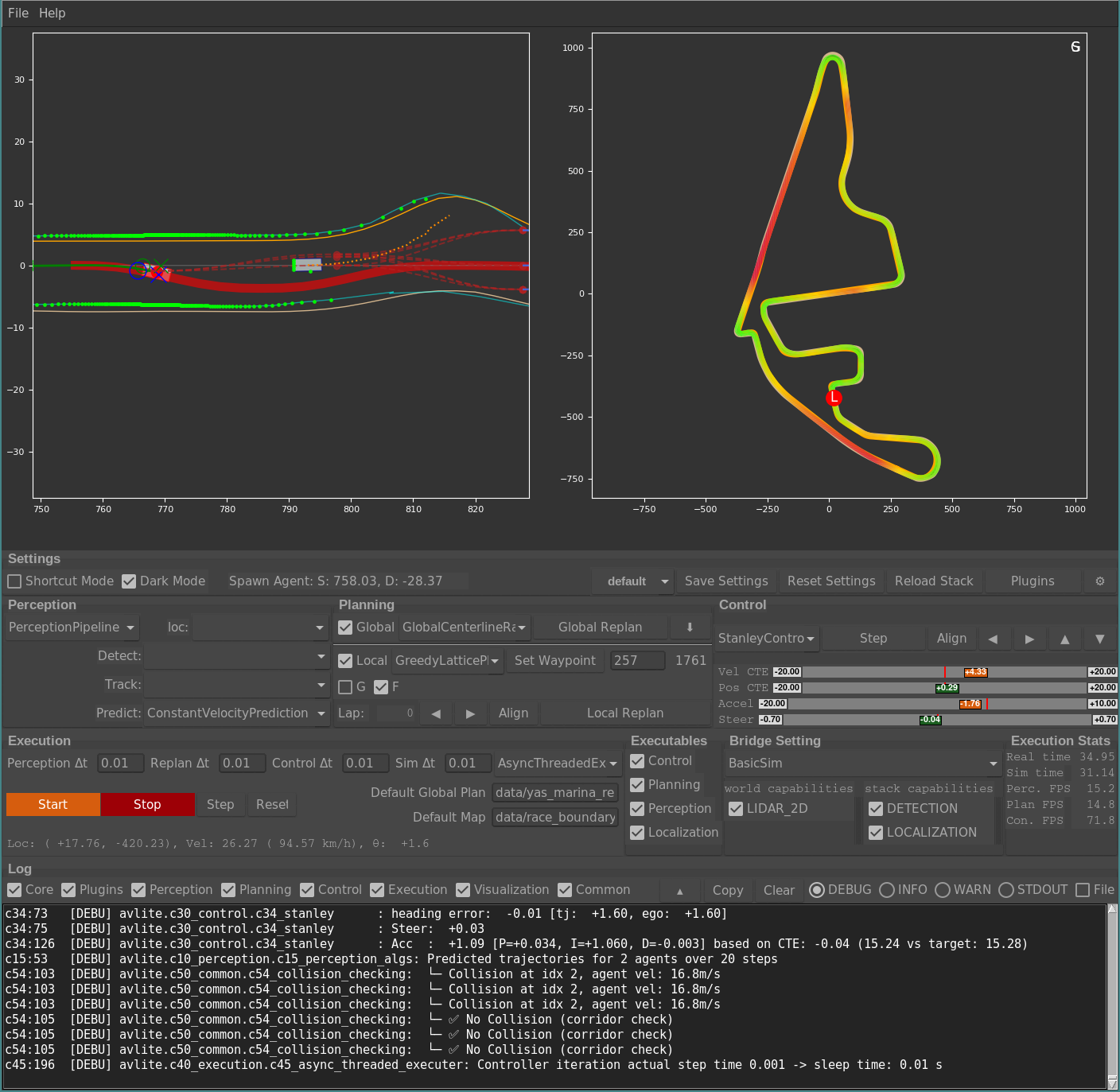The height and width of the screenshot is (1092, 1120).
Task: Open the StanleyController dropdown
Action: pyautogui.click(x=767, y=639)
